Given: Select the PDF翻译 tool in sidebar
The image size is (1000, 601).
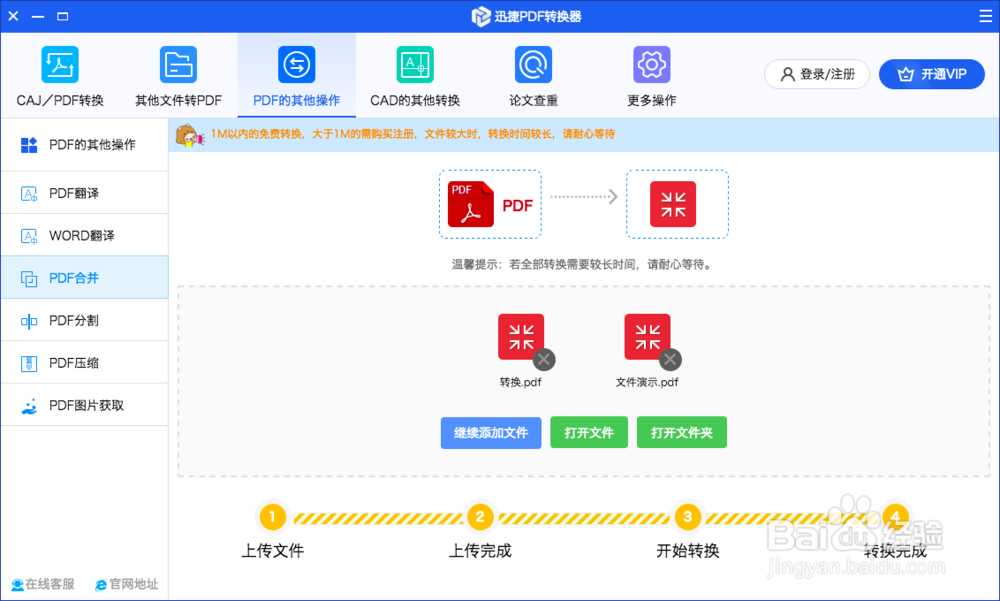Looking at the screenshot, I should click(60, 192).
